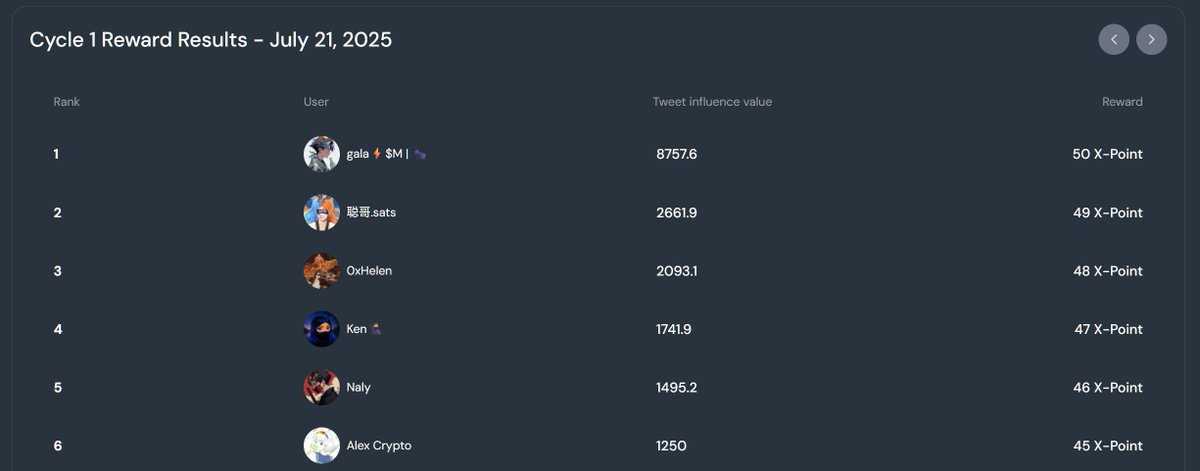Viewport: 1200px width, 471px height.
Task: Click the Alex Crypto username
Action: point(379,445)
